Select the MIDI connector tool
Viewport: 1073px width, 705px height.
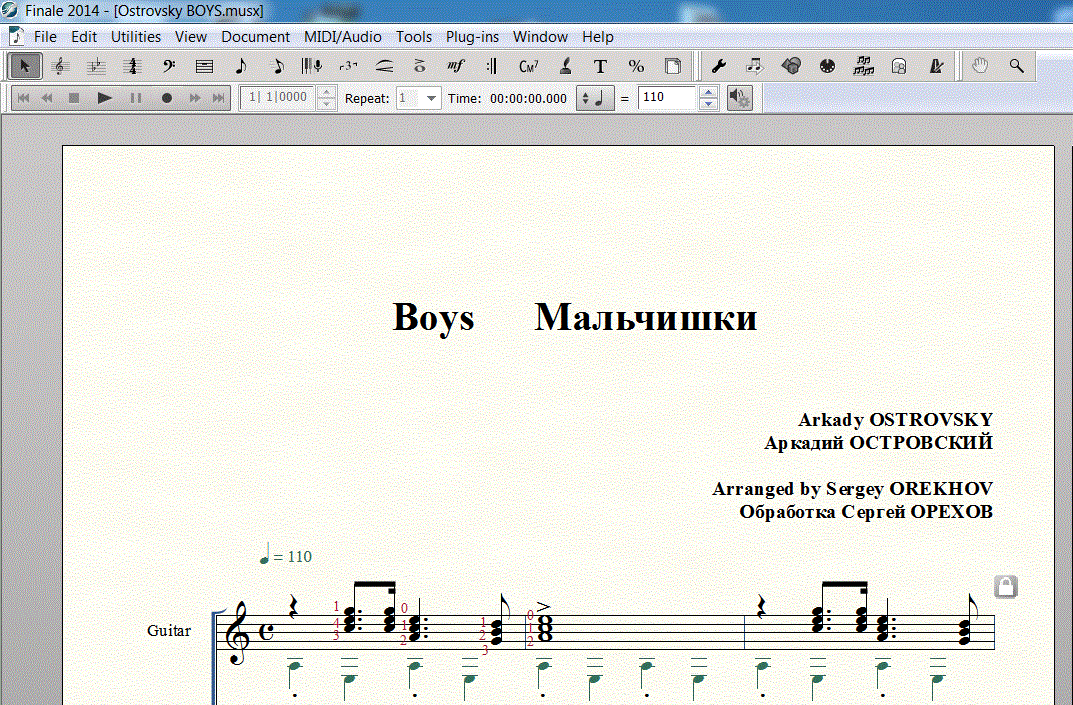[x=827, y=66]
